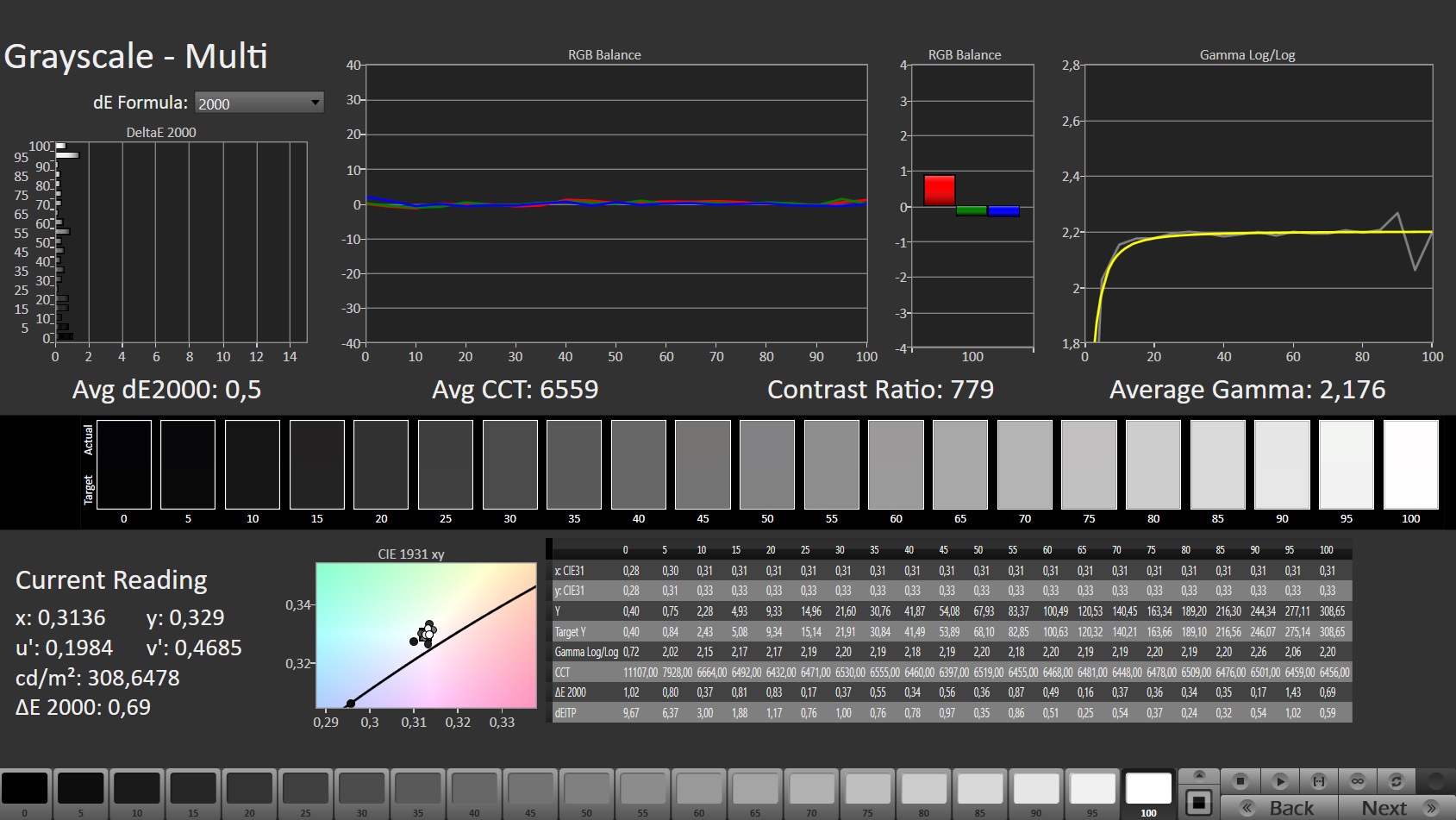1456x820 pixels.
Task: Select the 30 level patch in bottom strip
Action: coord(362,793)
